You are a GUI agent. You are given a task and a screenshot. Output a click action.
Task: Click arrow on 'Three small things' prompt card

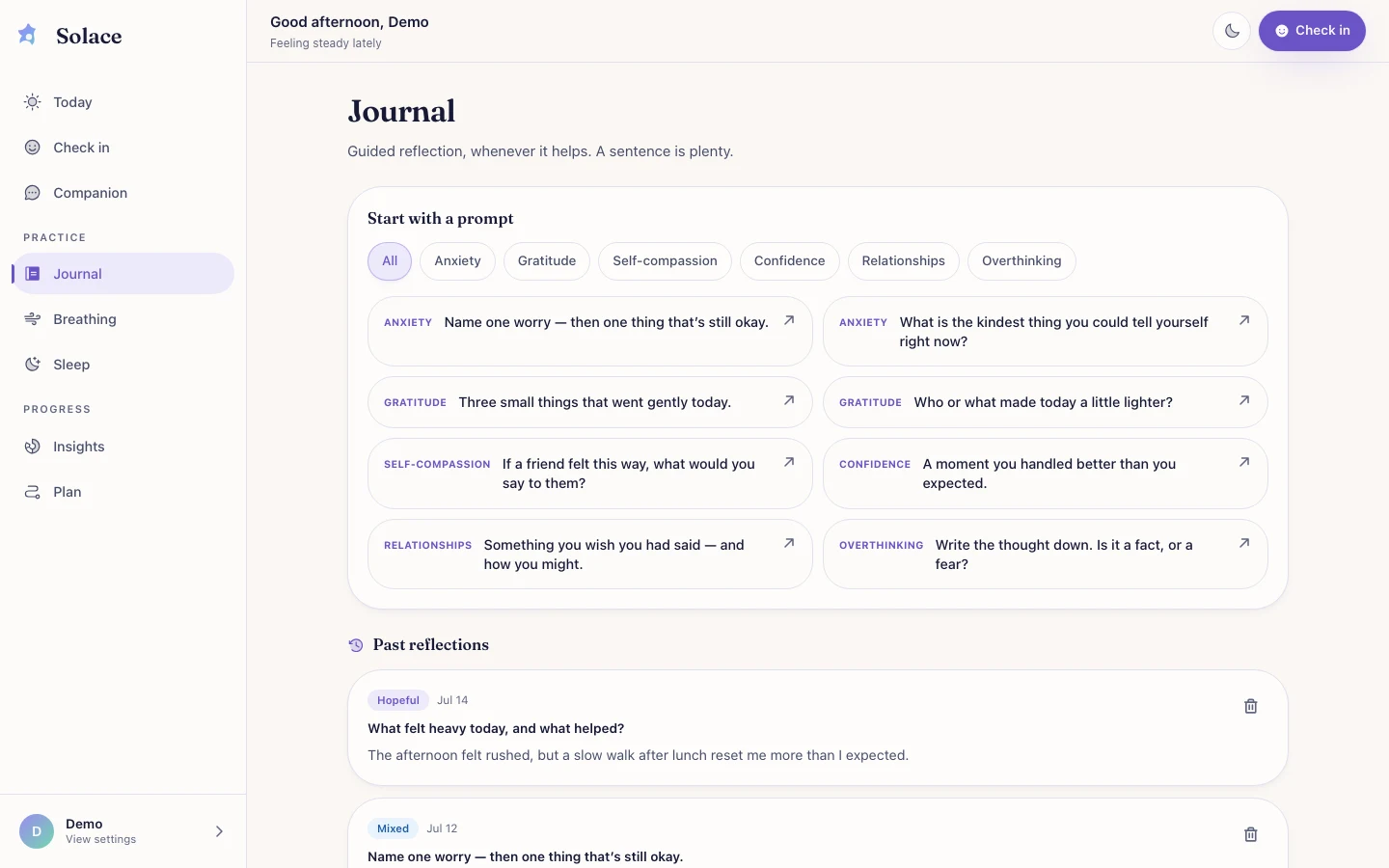789,400
